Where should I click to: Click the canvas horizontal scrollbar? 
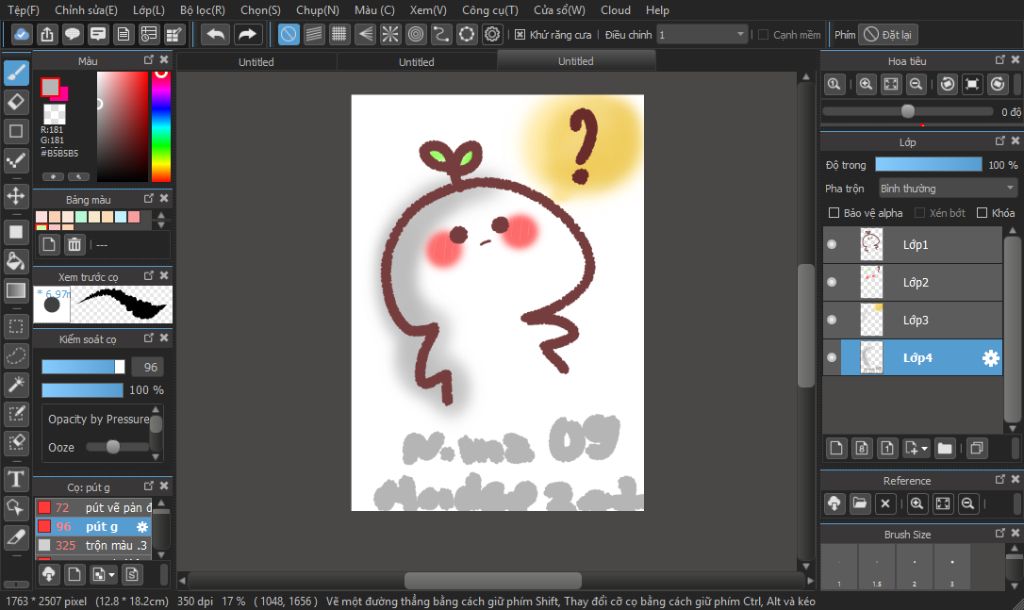493,580
